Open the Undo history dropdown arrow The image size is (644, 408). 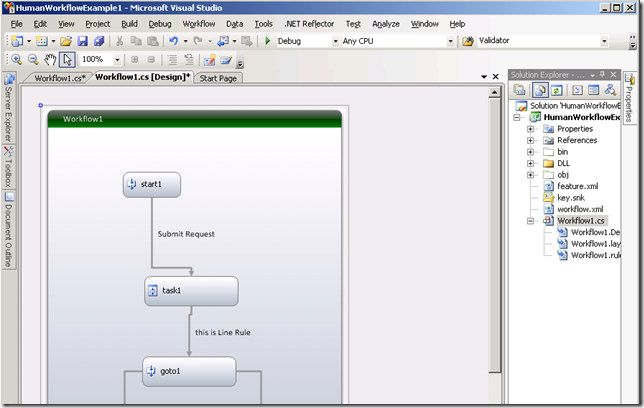click(186, 41)
